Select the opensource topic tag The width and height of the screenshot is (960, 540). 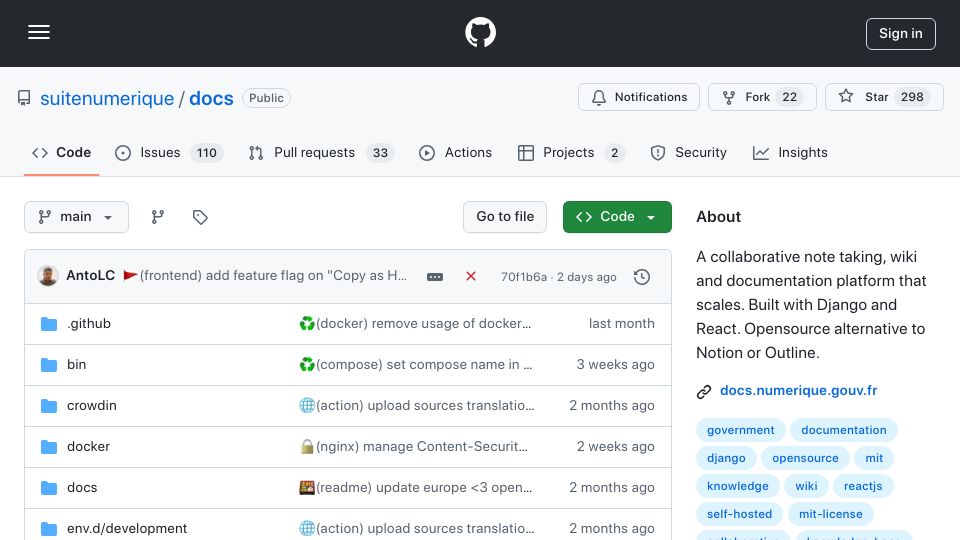coord(805,458)
